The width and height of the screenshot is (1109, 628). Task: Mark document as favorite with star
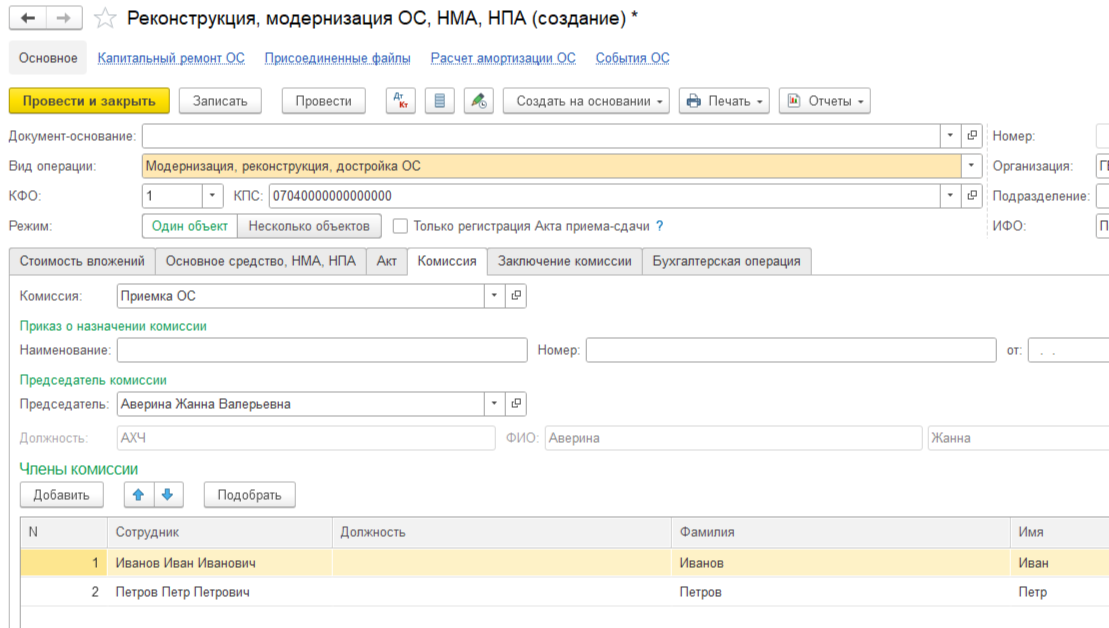coord(105,18)
